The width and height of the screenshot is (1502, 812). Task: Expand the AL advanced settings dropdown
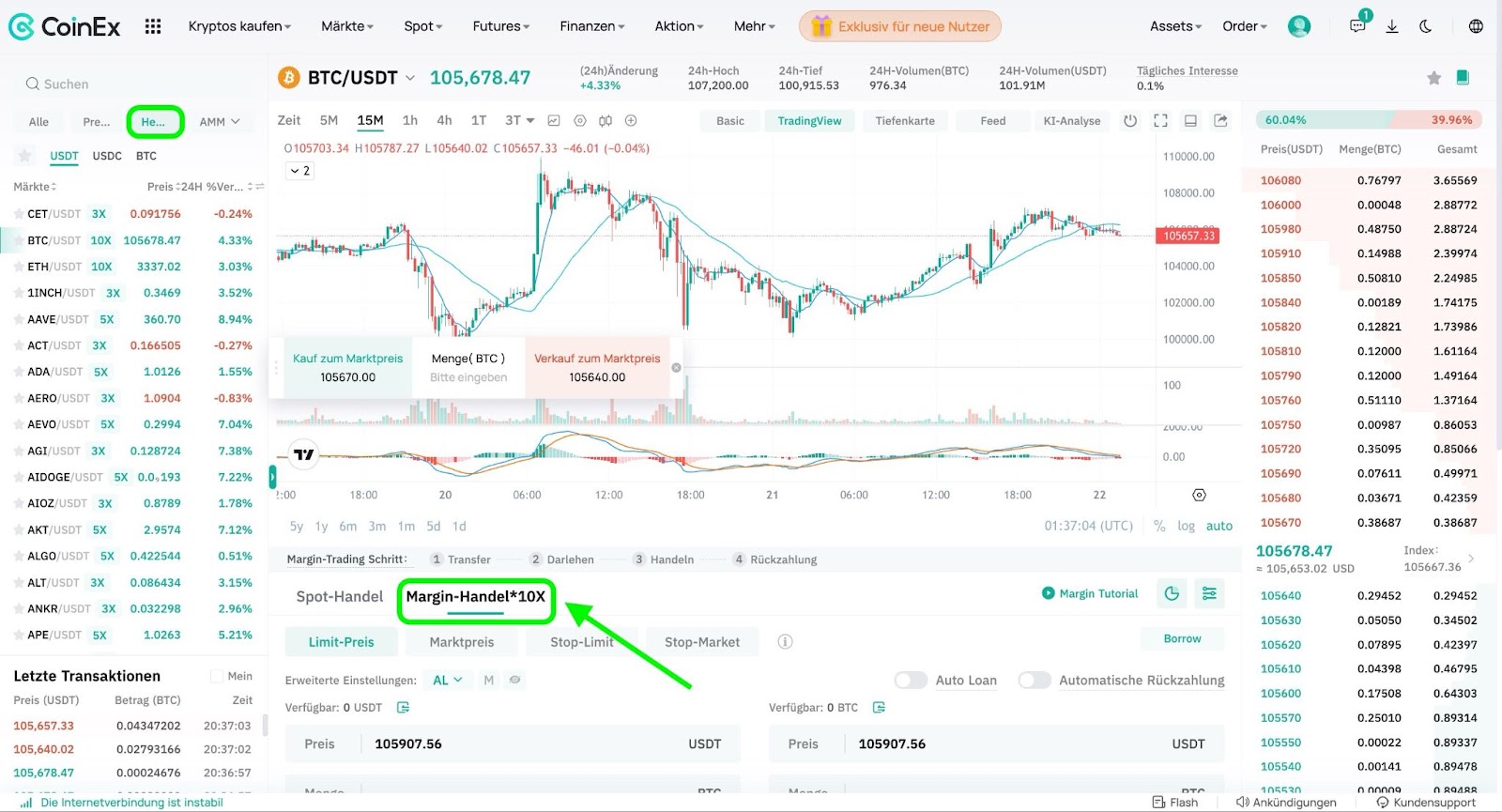(x=448, y=680)
